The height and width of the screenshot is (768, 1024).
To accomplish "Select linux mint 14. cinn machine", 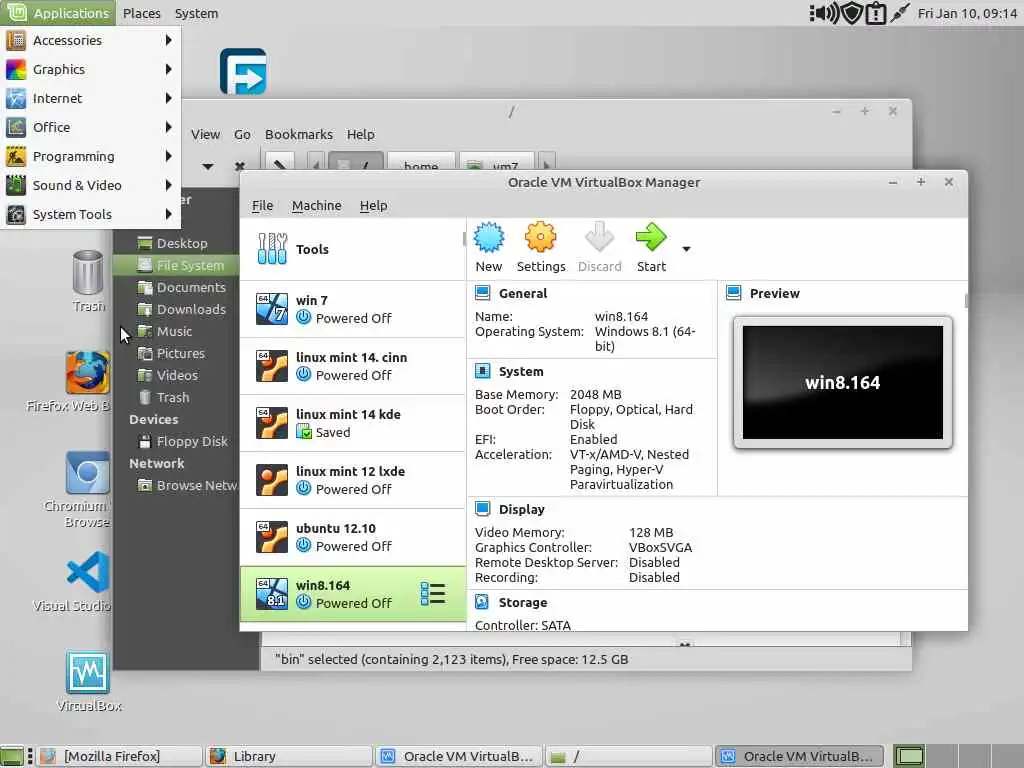I will [353, 366].
